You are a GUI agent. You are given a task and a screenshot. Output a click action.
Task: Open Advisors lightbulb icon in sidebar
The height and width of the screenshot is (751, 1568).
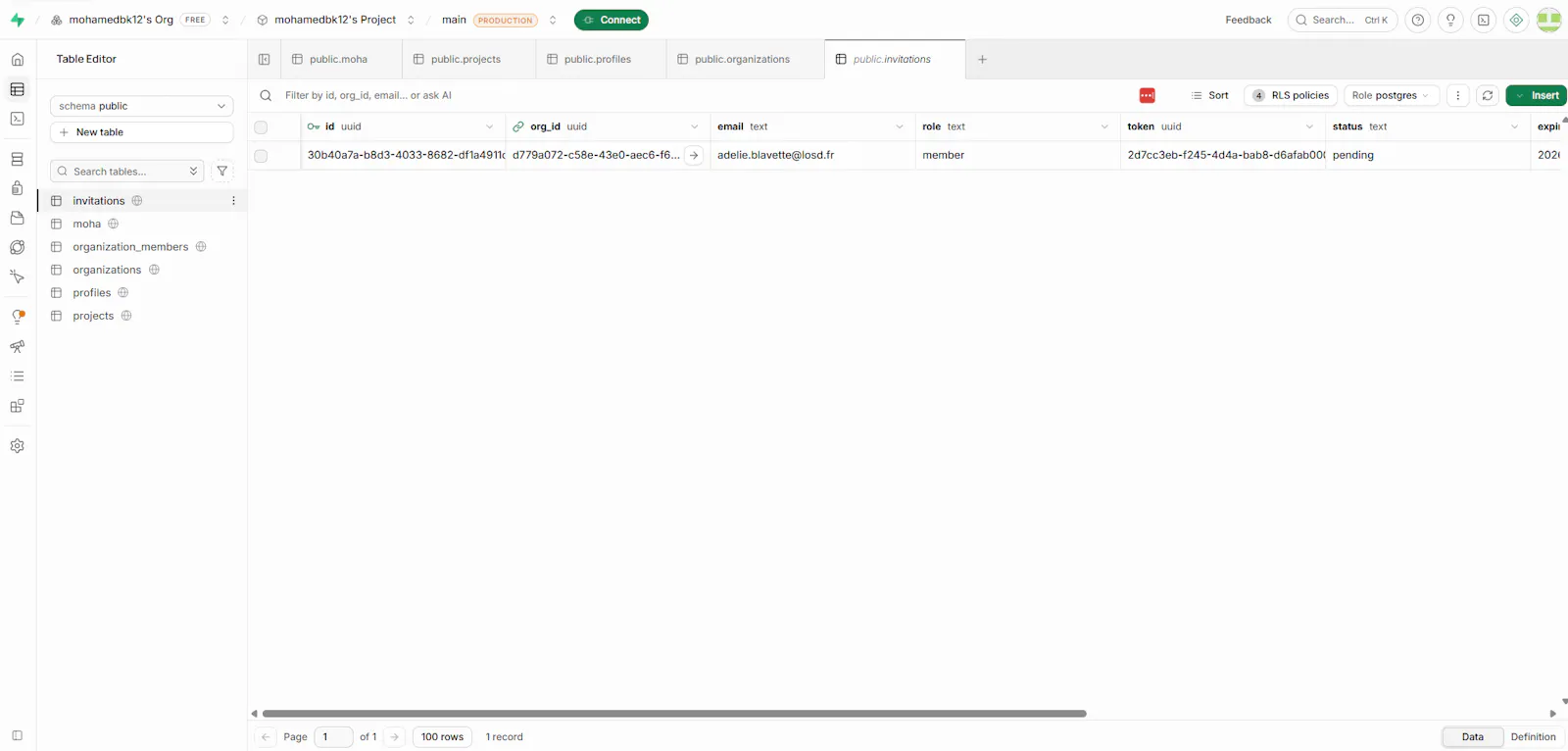click(18, 317)
